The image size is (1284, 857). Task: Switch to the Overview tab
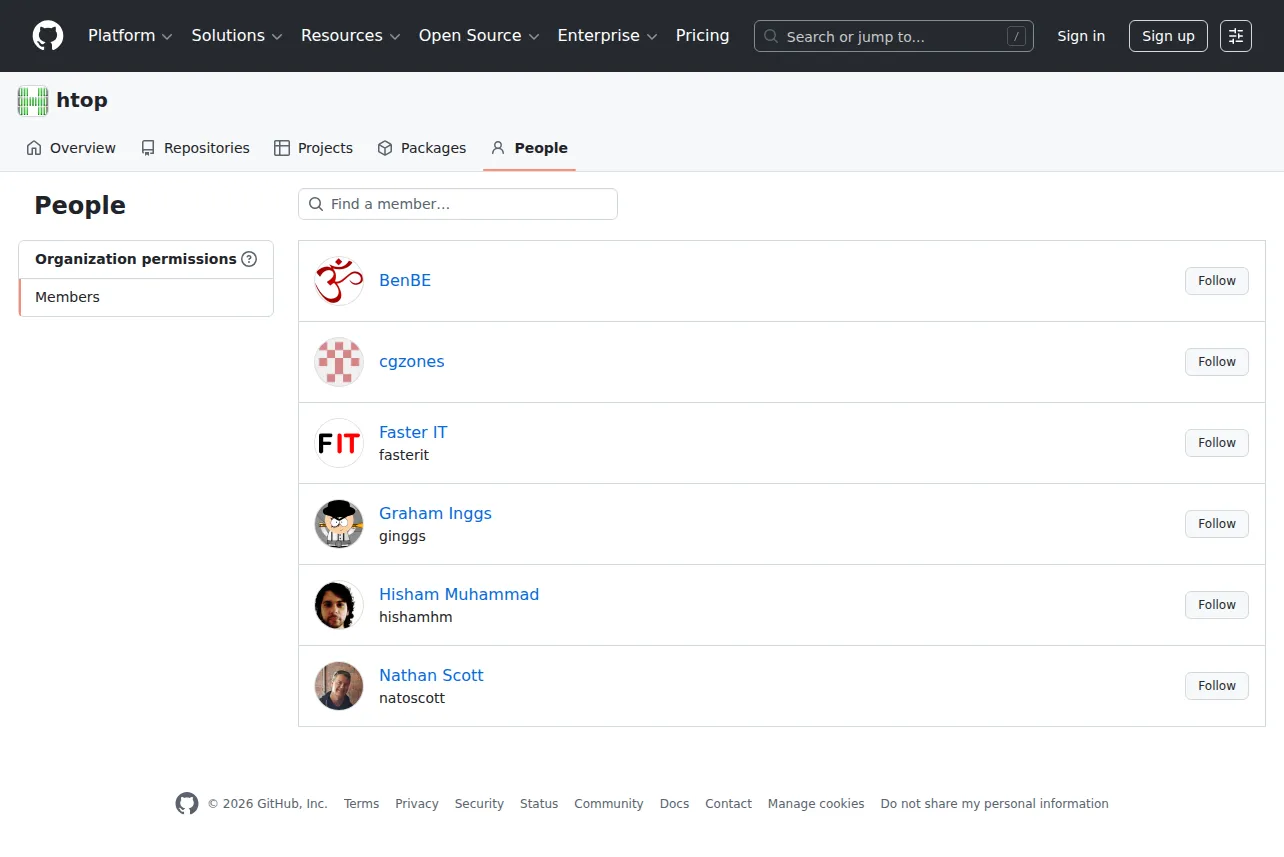click(71, 148)
